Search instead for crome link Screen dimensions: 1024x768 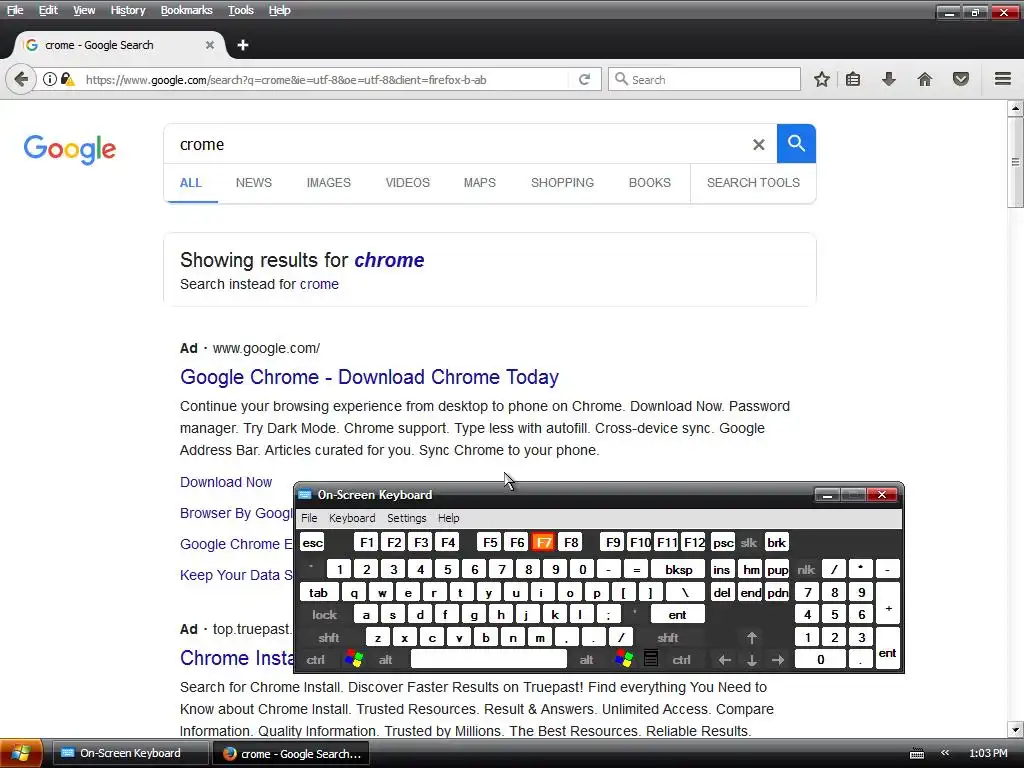tap(319, 284)
